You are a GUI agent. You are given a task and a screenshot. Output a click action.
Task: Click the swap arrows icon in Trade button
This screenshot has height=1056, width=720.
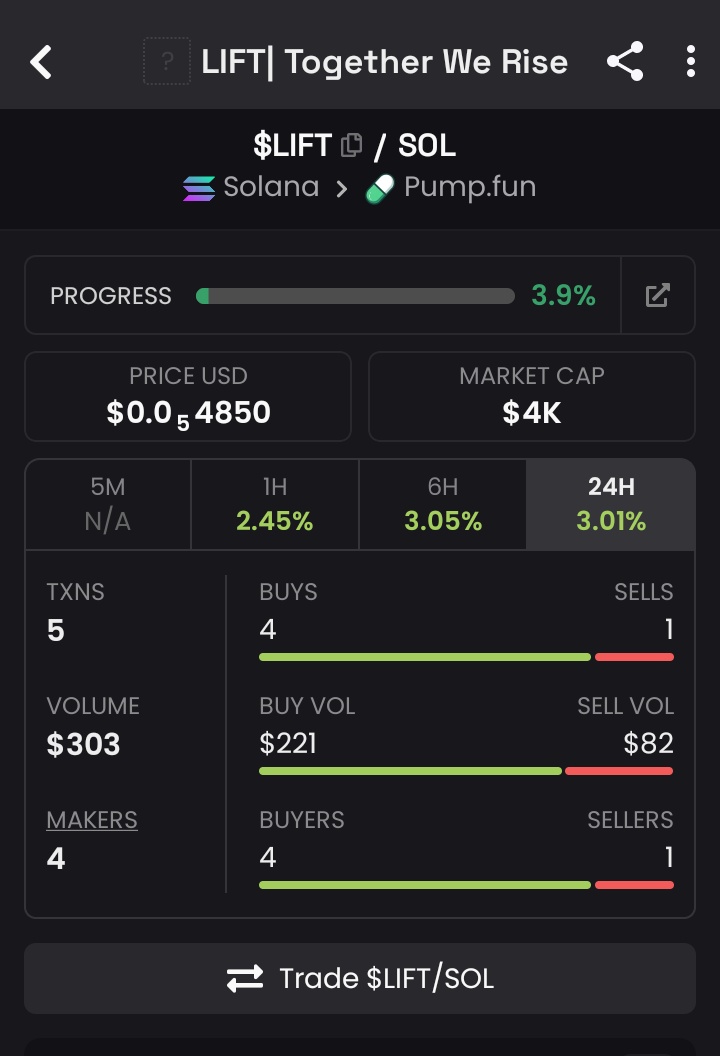coord(245,979)
